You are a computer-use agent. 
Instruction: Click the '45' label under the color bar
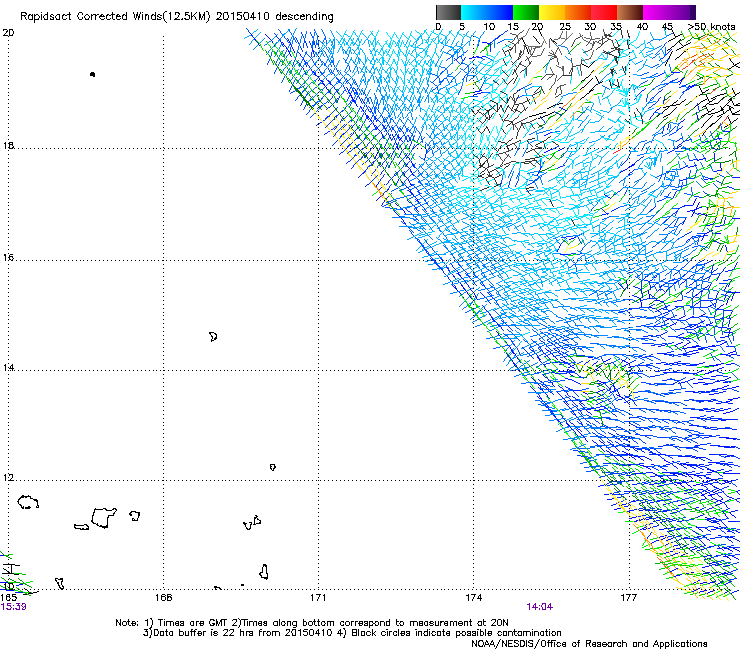tap(667, 27)
